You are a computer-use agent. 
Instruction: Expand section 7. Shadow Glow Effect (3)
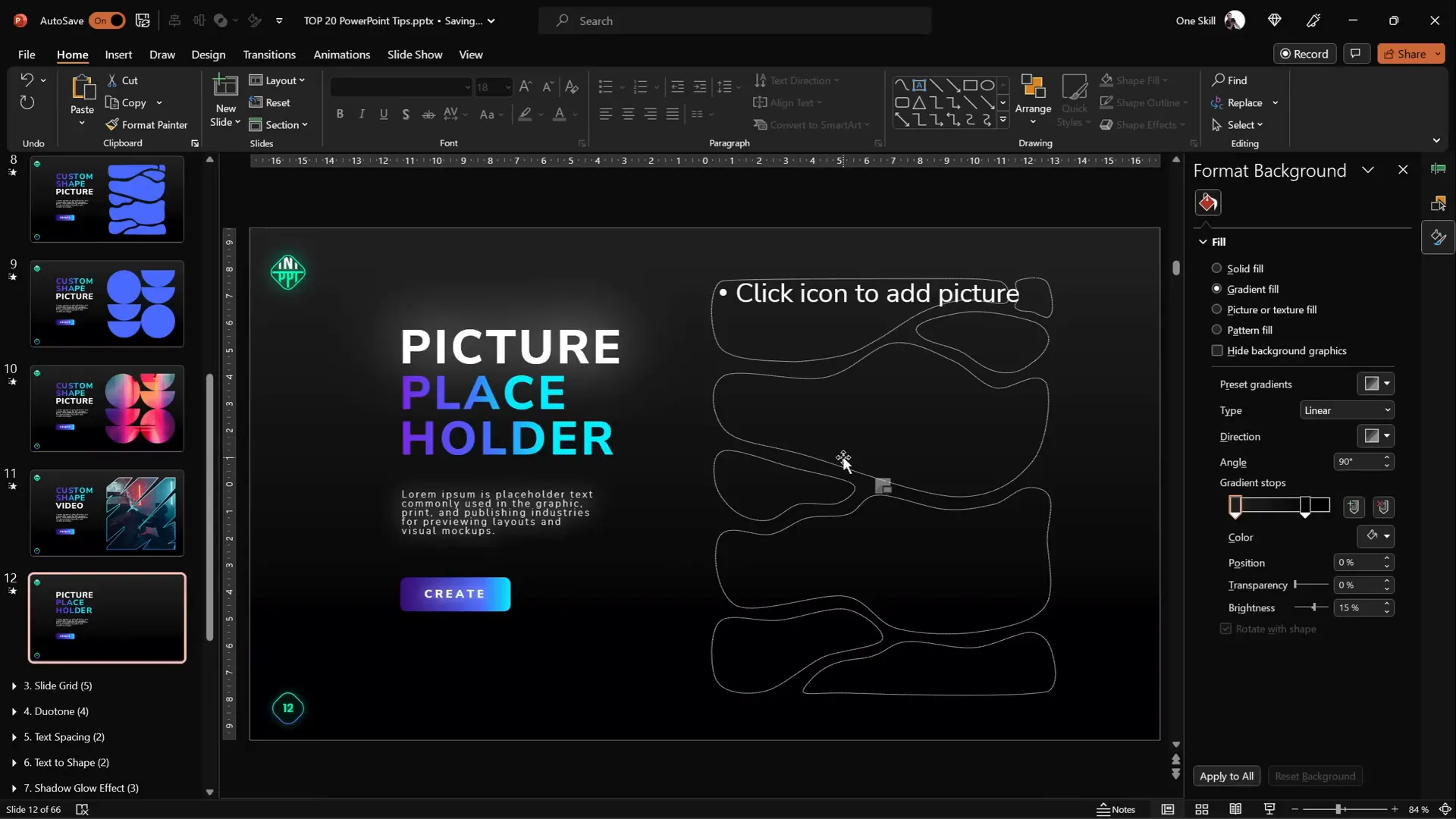(x=14, y=789)
